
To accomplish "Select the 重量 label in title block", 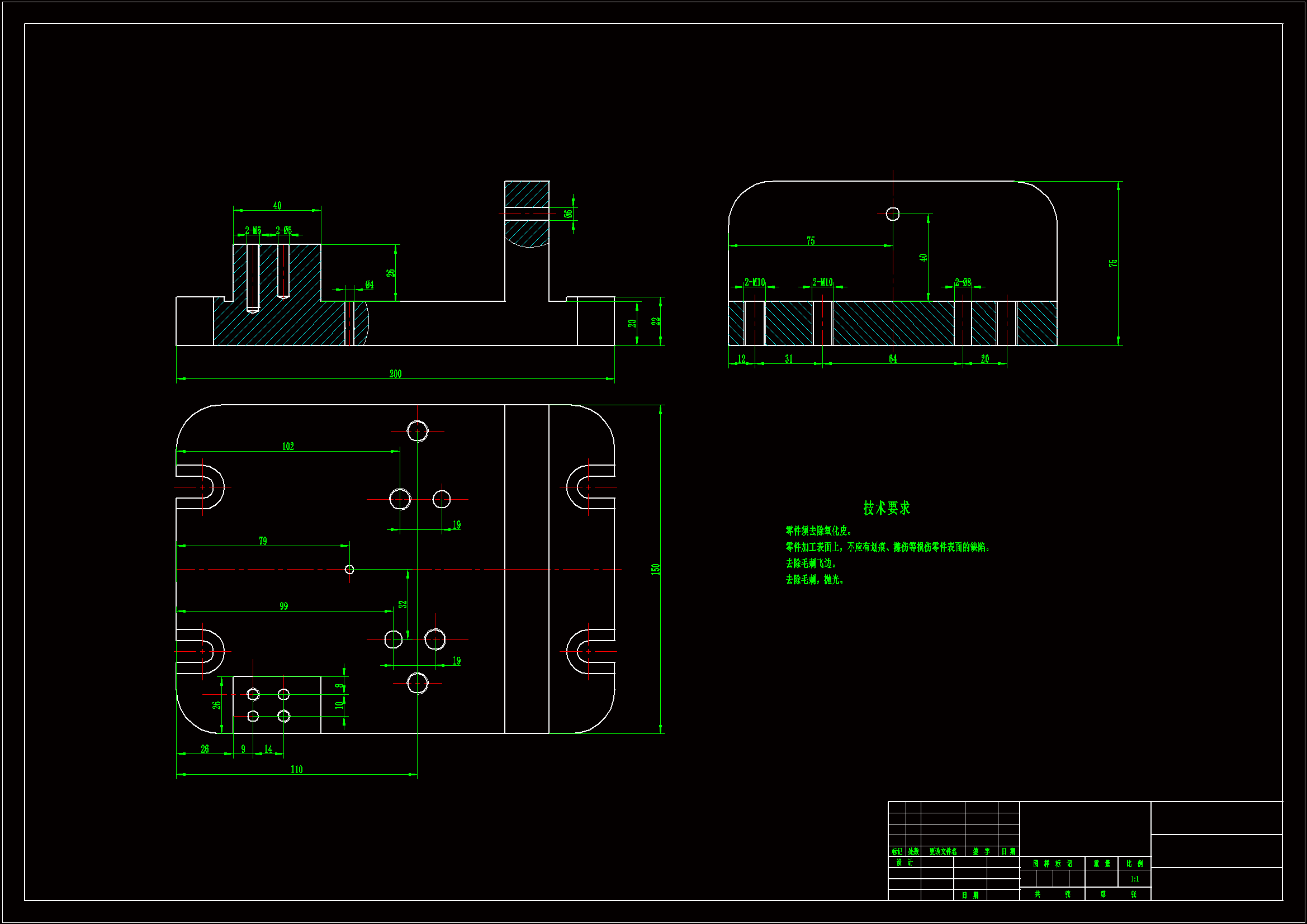I will pyautogui.click(x=1101, y=864).
